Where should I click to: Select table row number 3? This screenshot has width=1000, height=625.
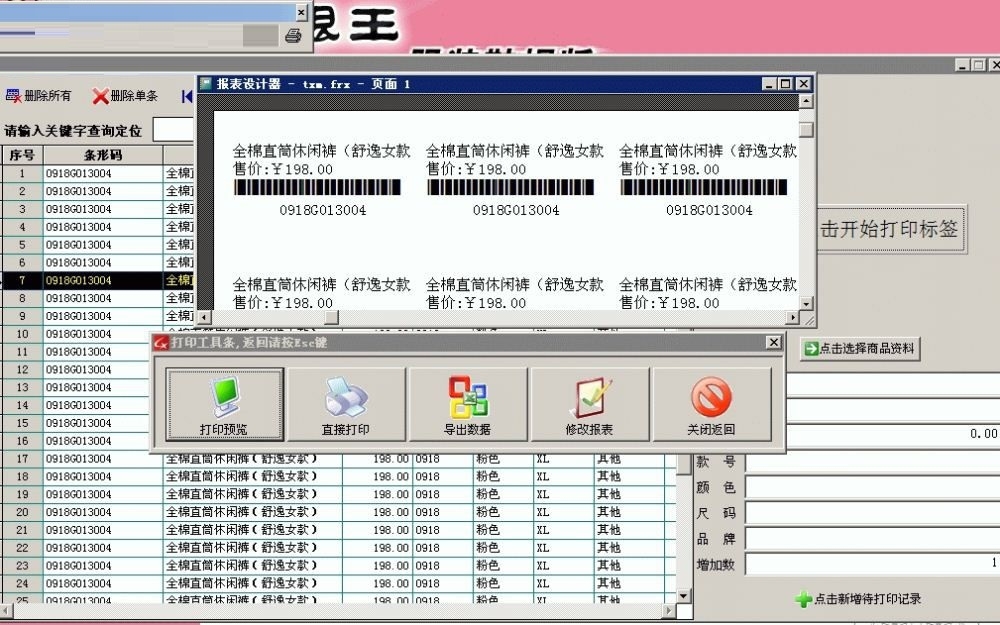tap(22, 209)
